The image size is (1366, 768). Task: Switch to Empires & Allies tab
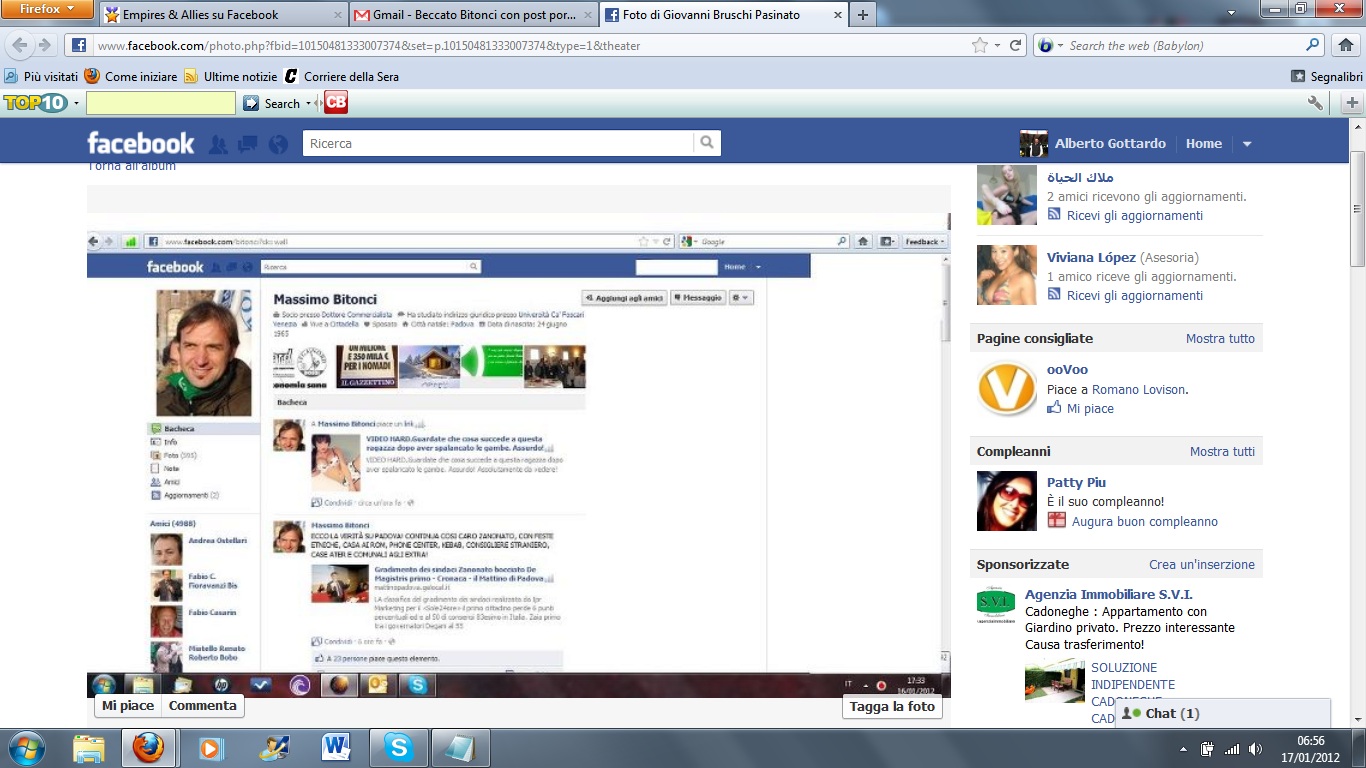point(222,15)
